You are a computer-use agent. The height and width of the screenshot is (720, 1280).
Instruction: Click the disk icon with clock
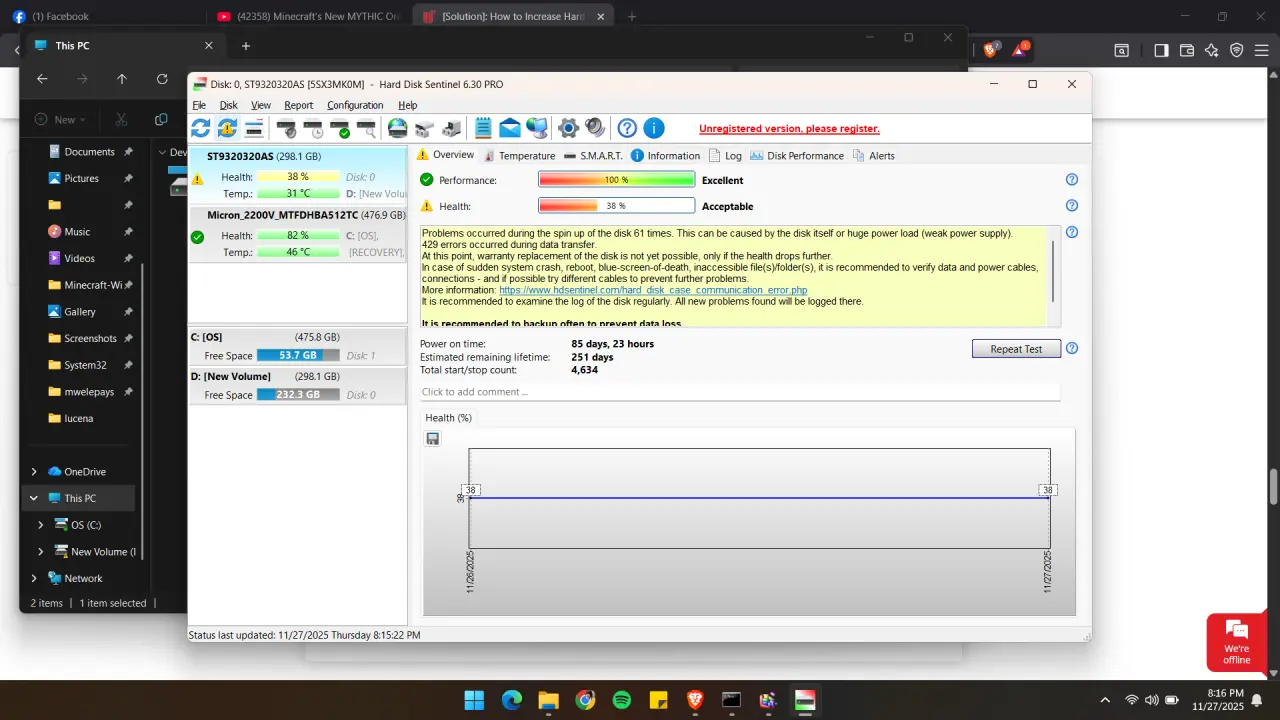pyautogui.click(x=313, y=128)
